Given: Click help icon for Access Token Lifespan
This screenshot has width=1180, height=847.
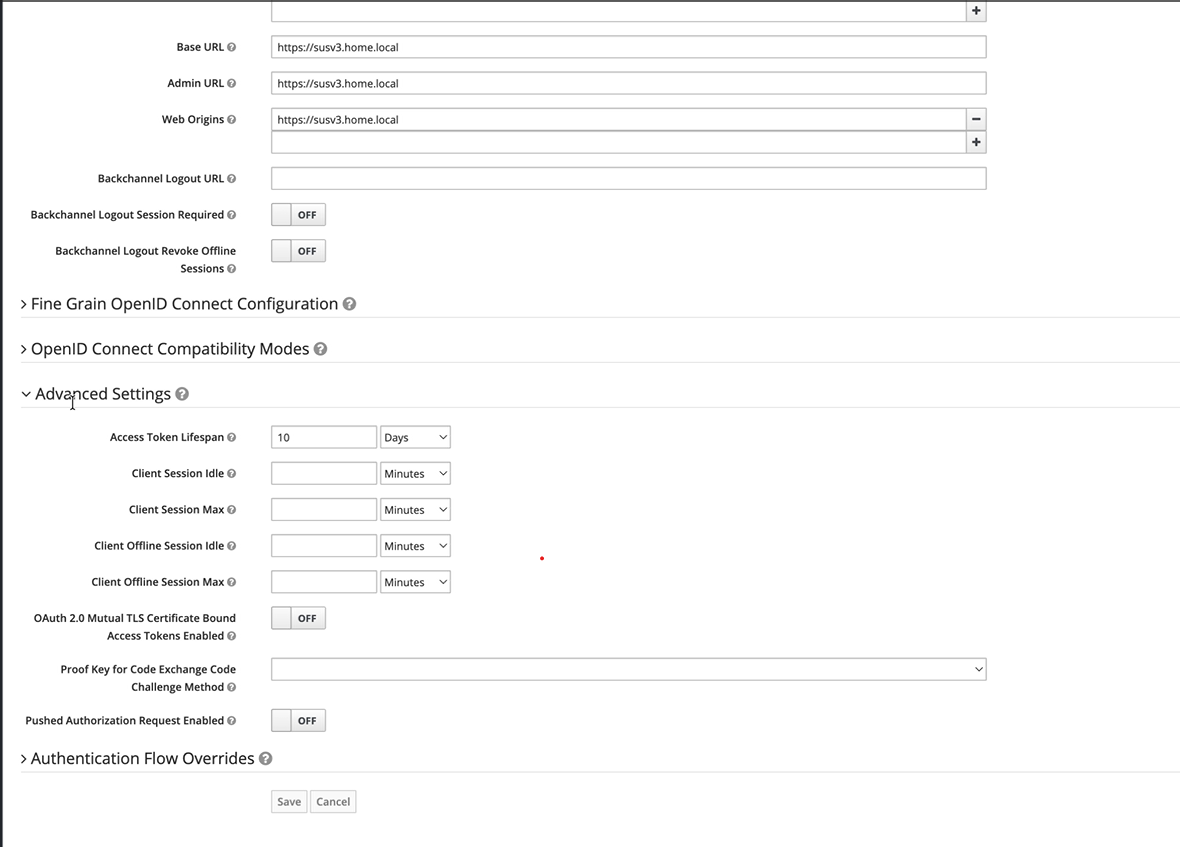Looking at the screenshot, I should pos(232,438).
